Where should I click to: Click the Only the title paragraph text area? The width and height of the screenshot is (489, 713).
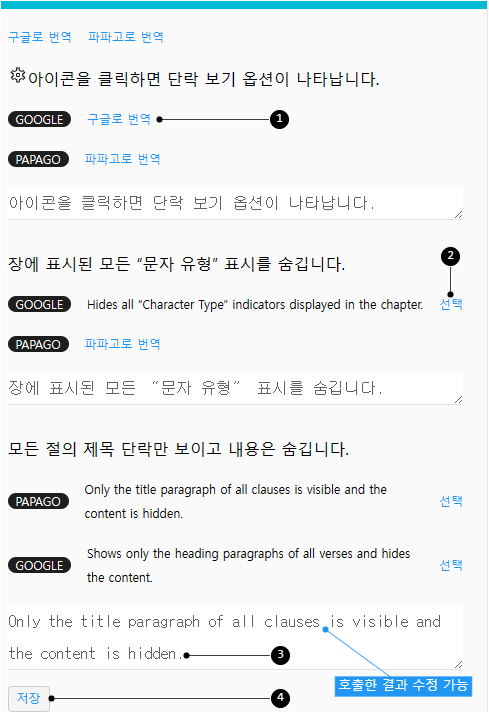(235, 637)
